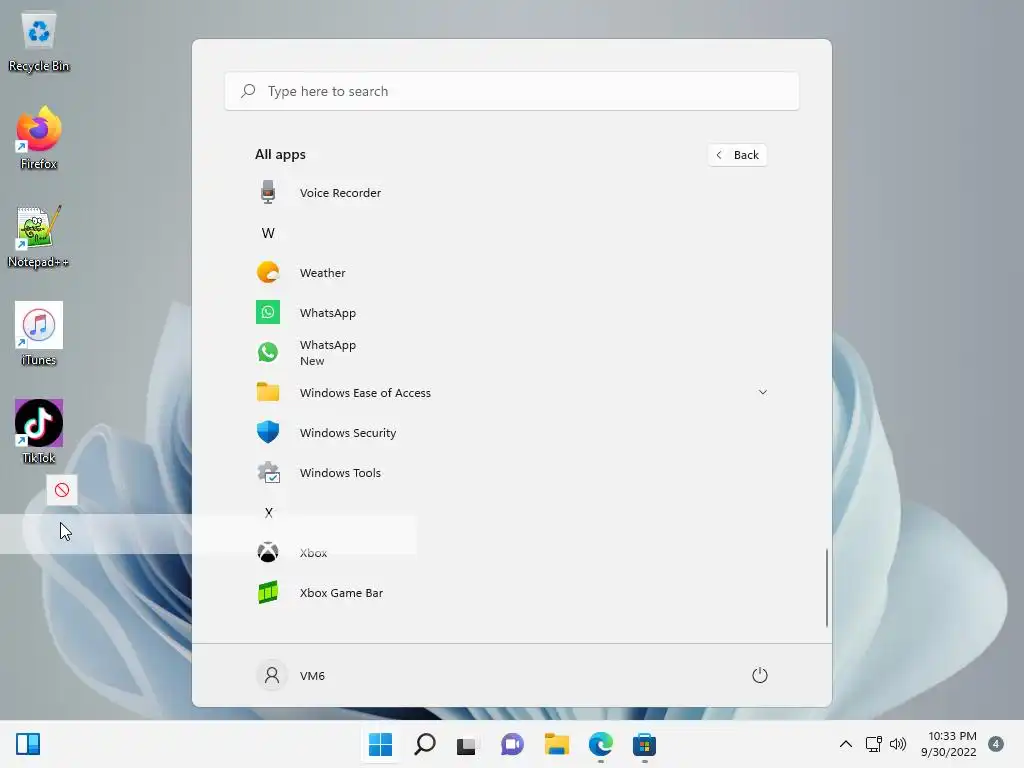Click the Weather label
Image resolution: width=1024 pixels, height=768 pixels.
click(323, 273)
